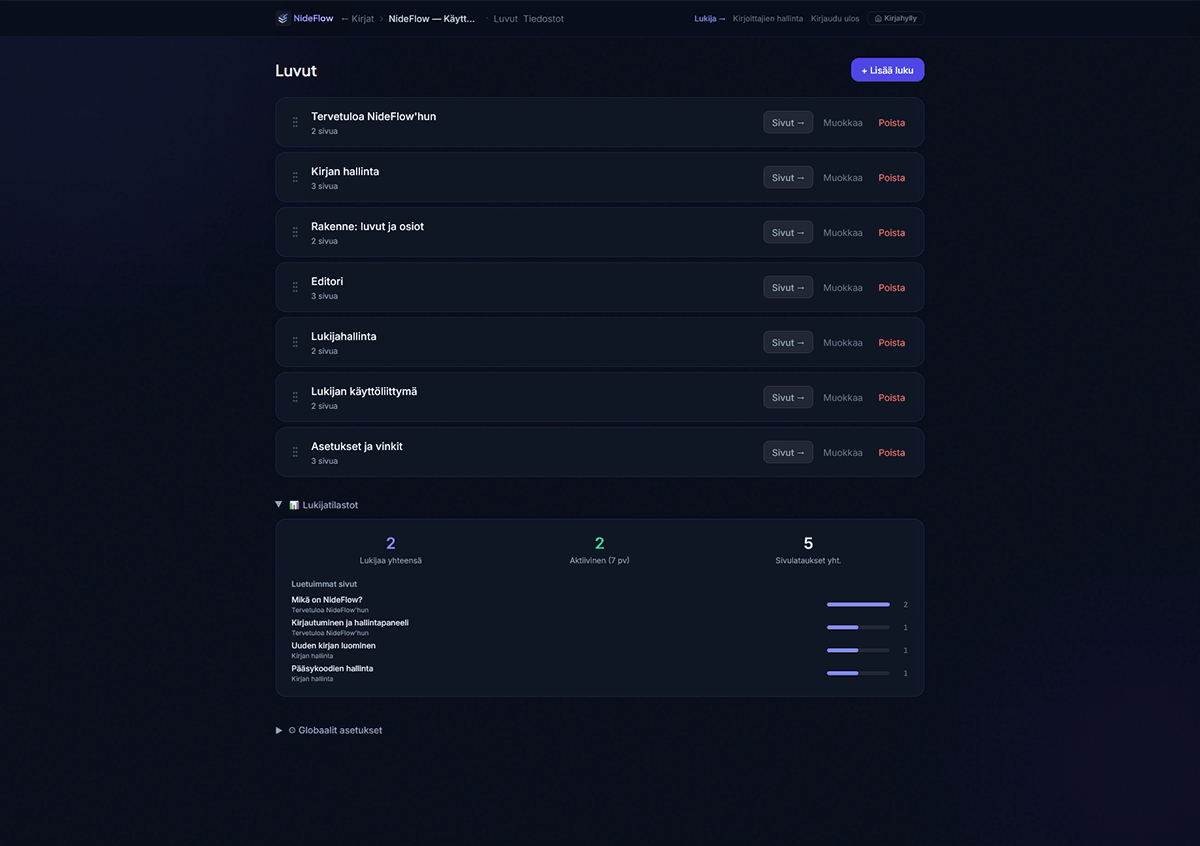Open Kirjoittajien hallinta from the top bar
This screenshot has width=1200, height=846.
pos(768,18)
